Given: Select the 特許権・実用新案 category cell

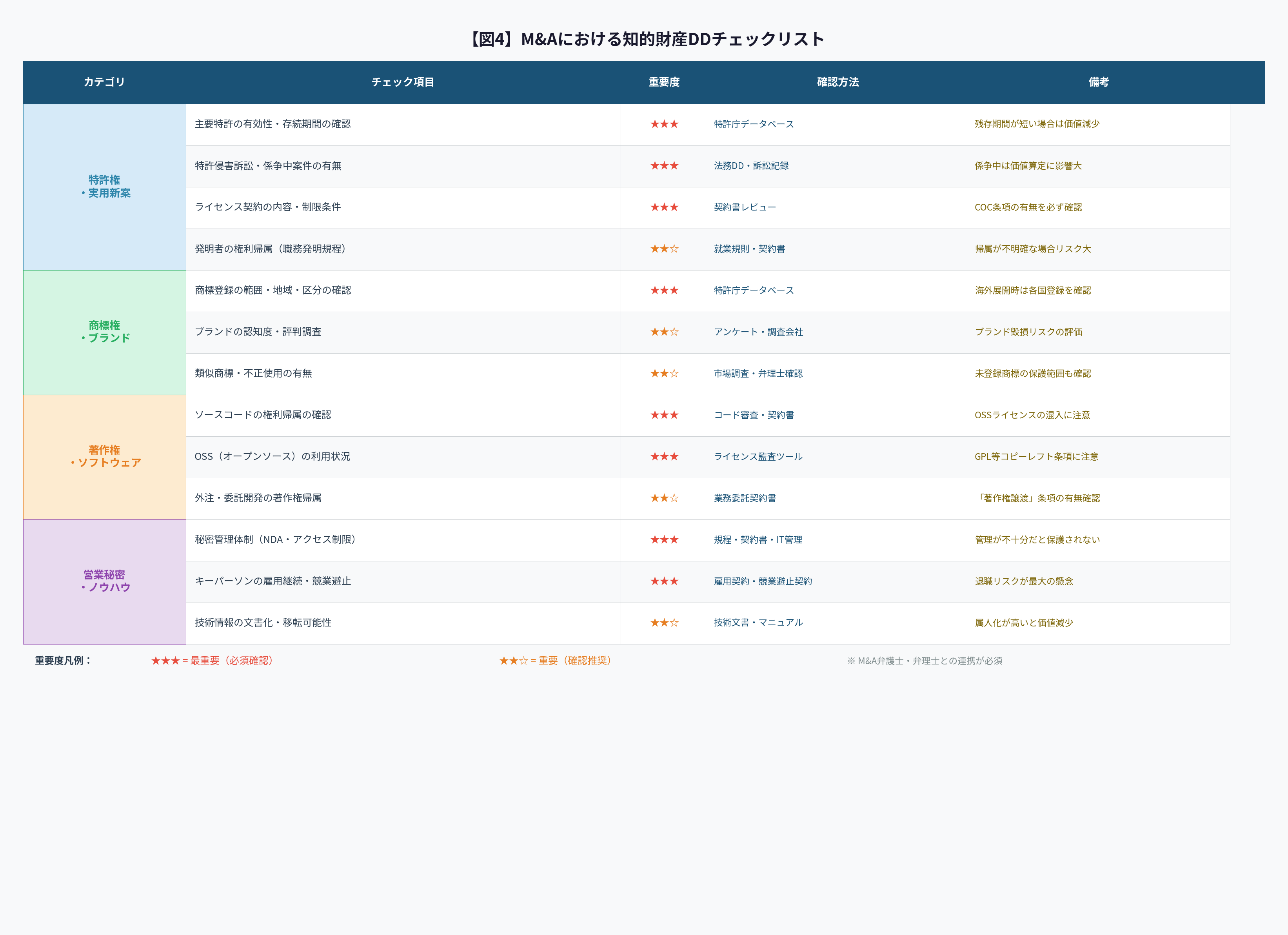Looking at the screenshot, I should click(x=105, y=187).
